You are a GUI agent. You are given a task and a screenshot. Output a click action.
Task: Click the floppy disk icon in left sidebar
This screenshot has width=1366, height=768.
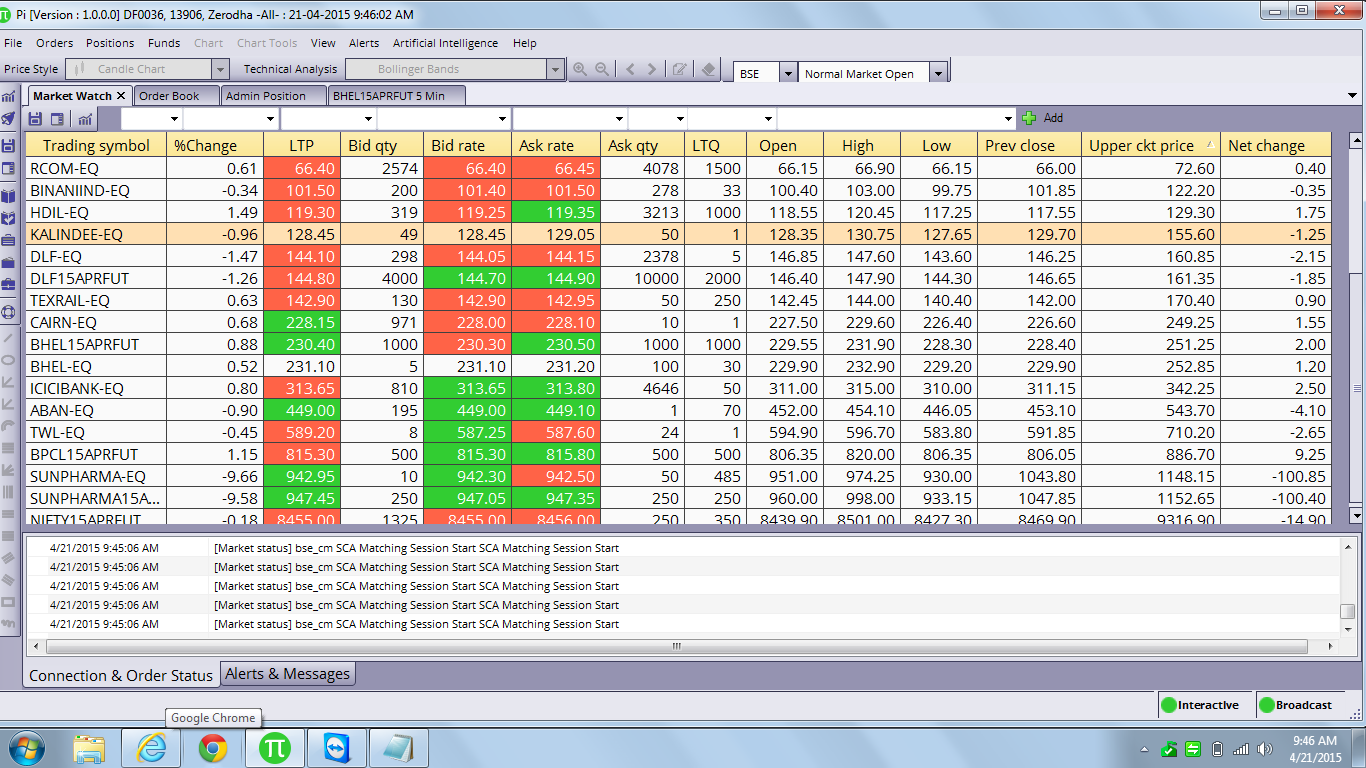tap(9, 145)
